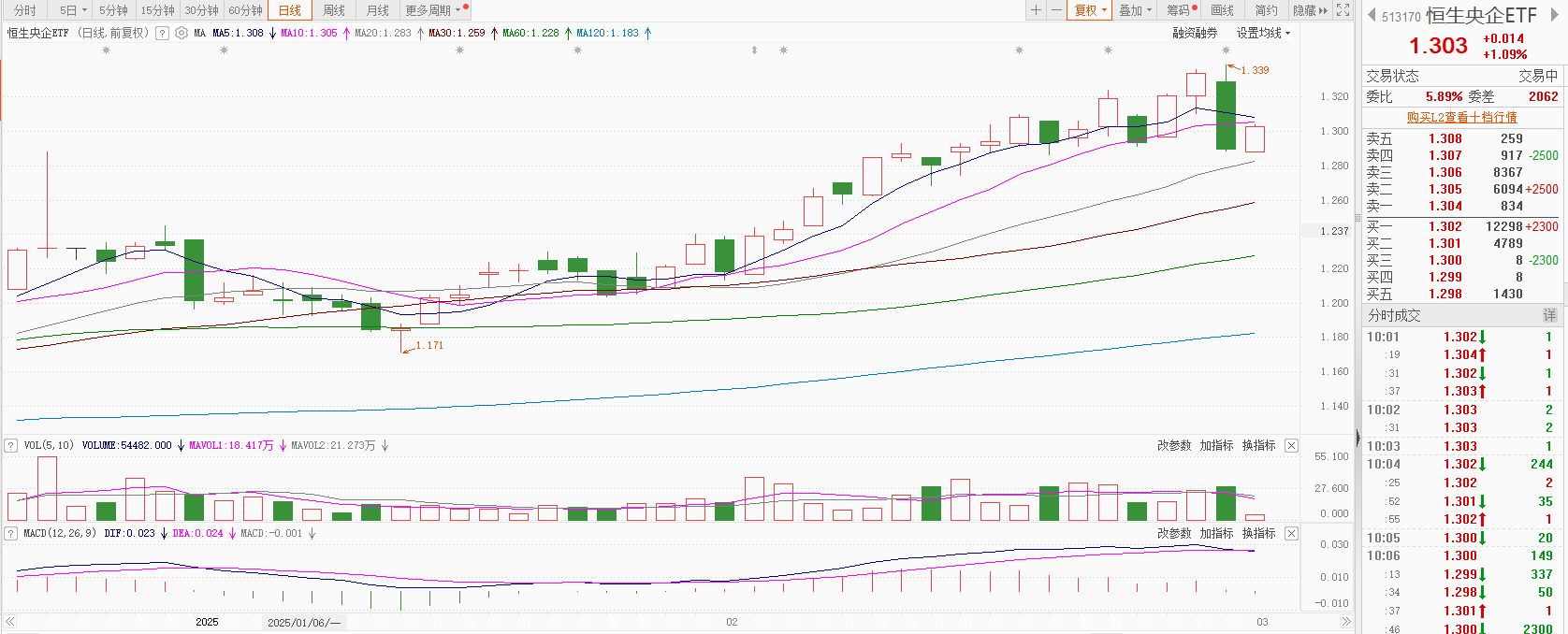Zoom in chart with plus icon
The width and height of the screenshot is (1568, 634).
(1036, 10)
